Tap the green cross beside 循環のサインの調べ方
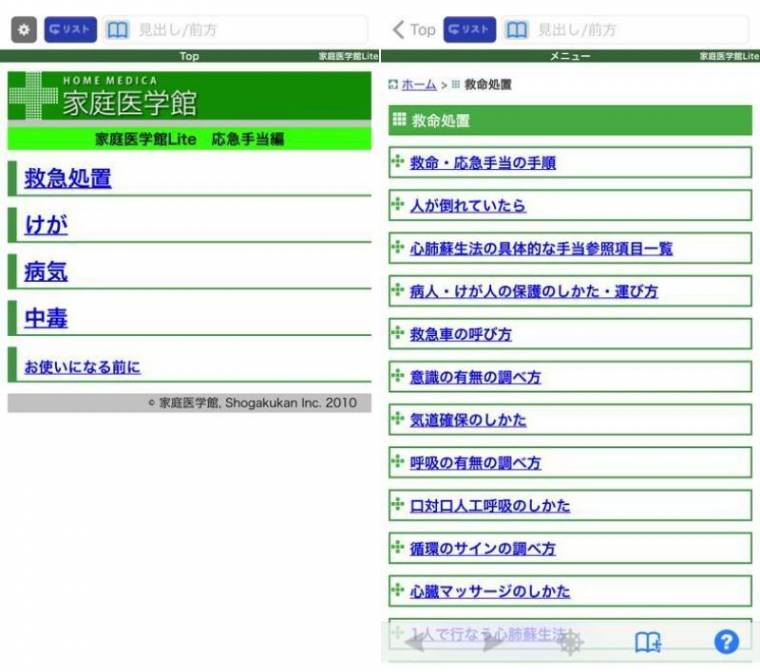This screenshot has width=760, height=672. pyautogui.click(x=397, y=546)
